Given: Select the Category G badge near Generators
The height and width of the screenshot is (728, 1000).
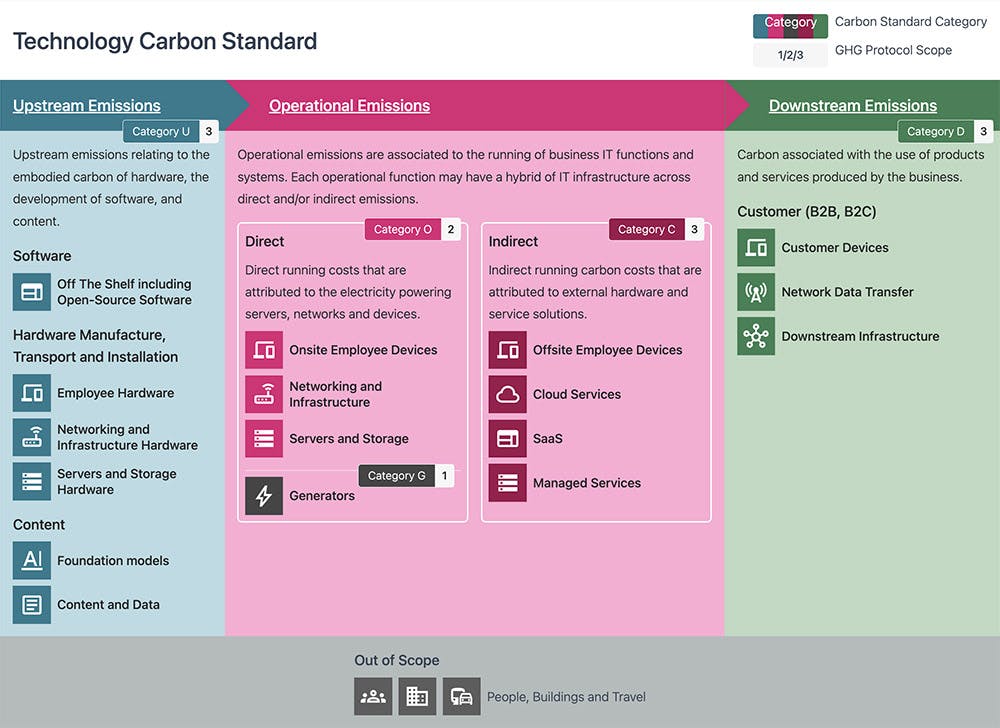Looking at the screenshot, I should [397, 475].
